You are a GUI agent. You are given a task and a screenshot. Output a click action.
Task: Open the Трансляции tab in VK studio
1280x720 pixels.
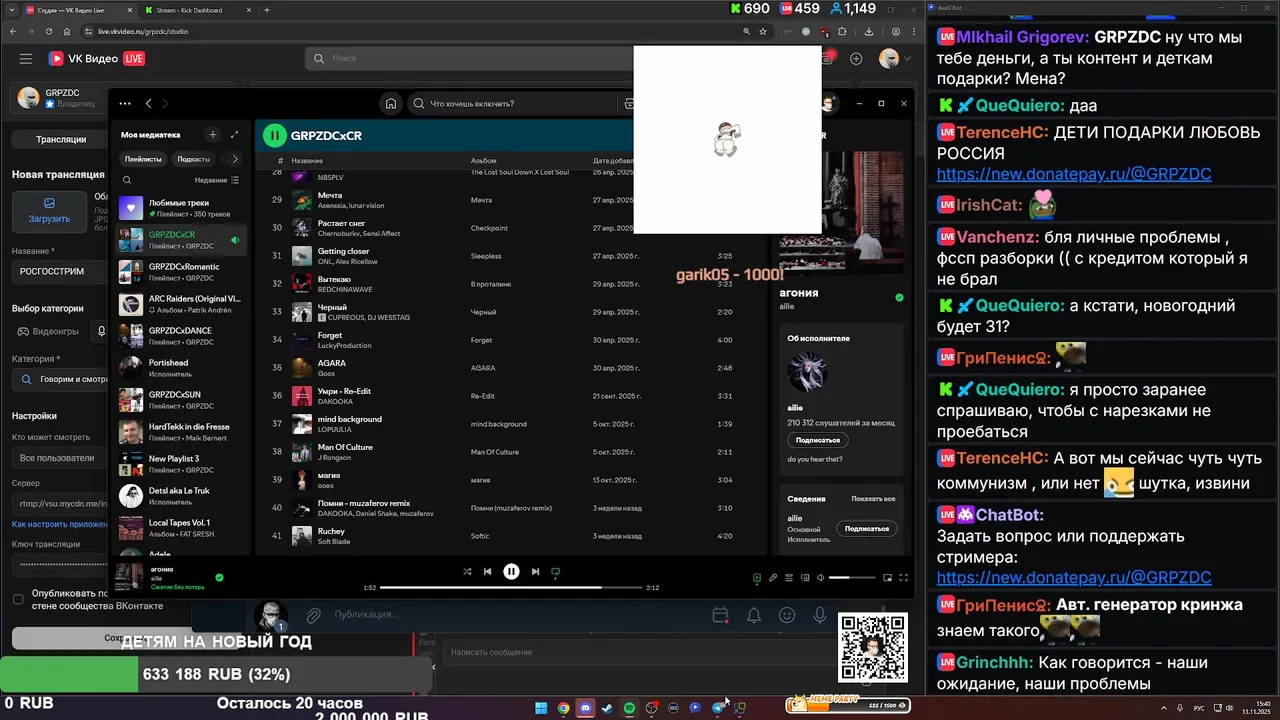[61, 139]
